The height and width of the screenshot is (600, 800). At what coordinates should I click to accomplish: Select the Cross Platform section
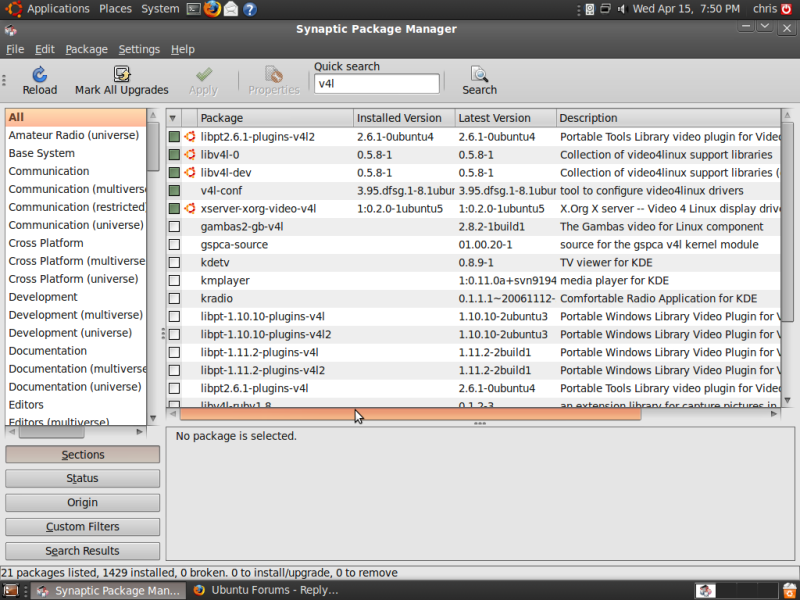click(76, 243)
